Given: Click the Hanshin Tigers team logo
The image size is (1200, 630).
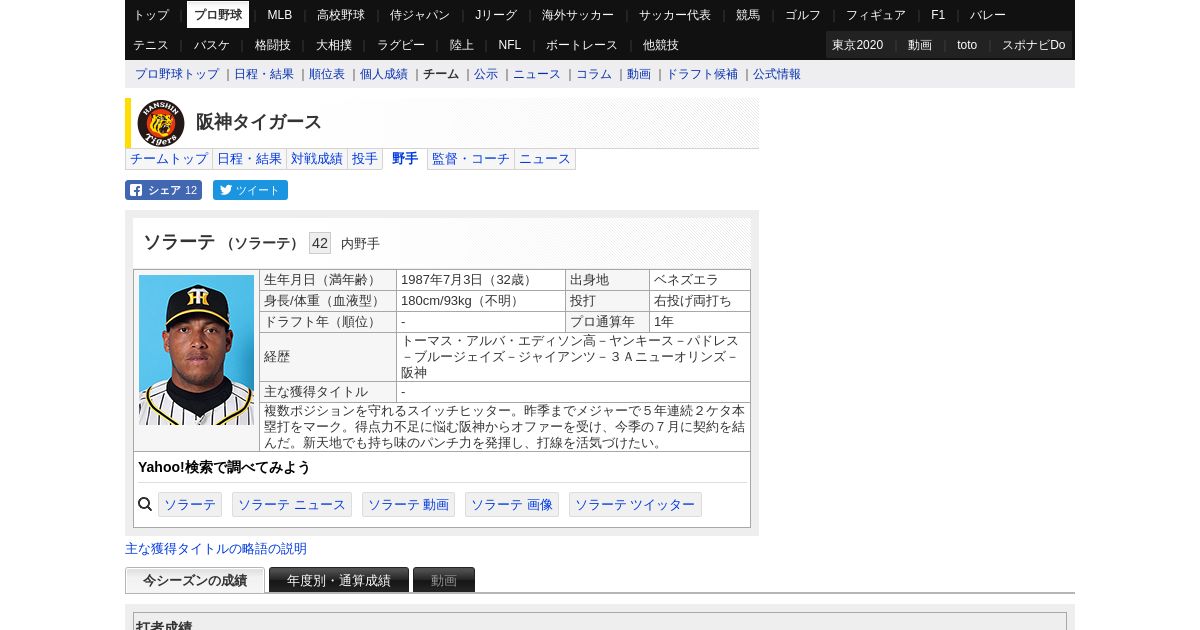Looking at the screenshot, I should click(x=160, y=123).
